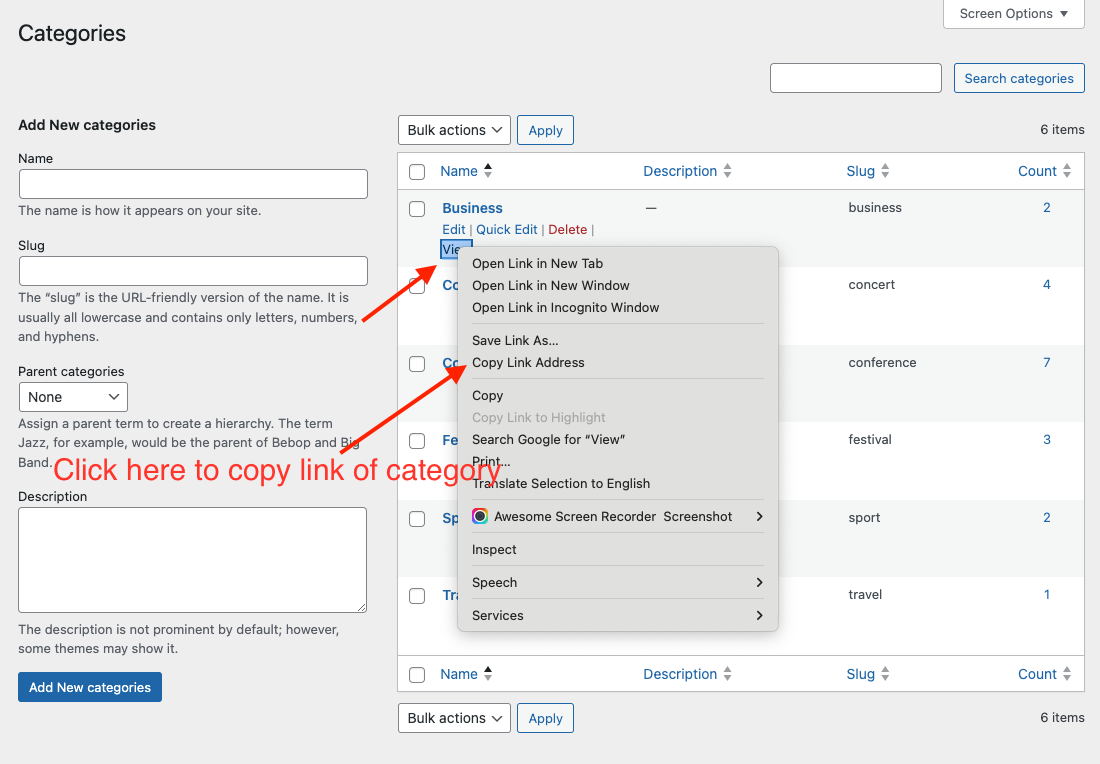
Task: Tick the checkbox for the sport row
Action: click(417, 518)
